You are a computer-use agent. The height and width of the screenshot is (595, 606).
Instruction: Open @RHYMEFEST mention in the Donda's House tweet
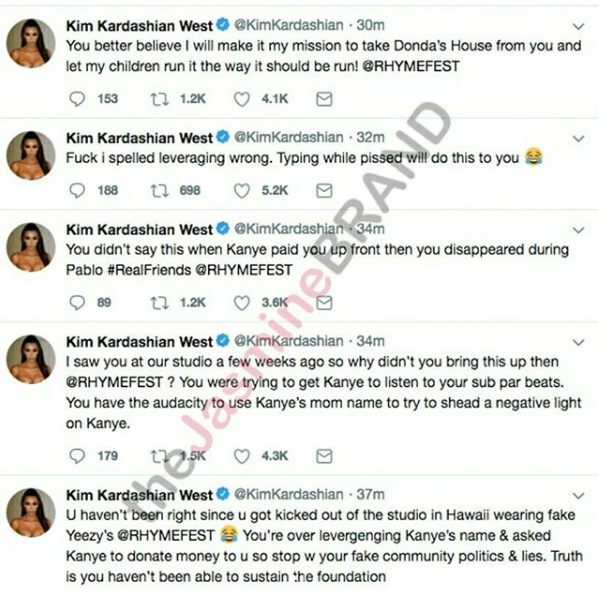coord(411,66)
